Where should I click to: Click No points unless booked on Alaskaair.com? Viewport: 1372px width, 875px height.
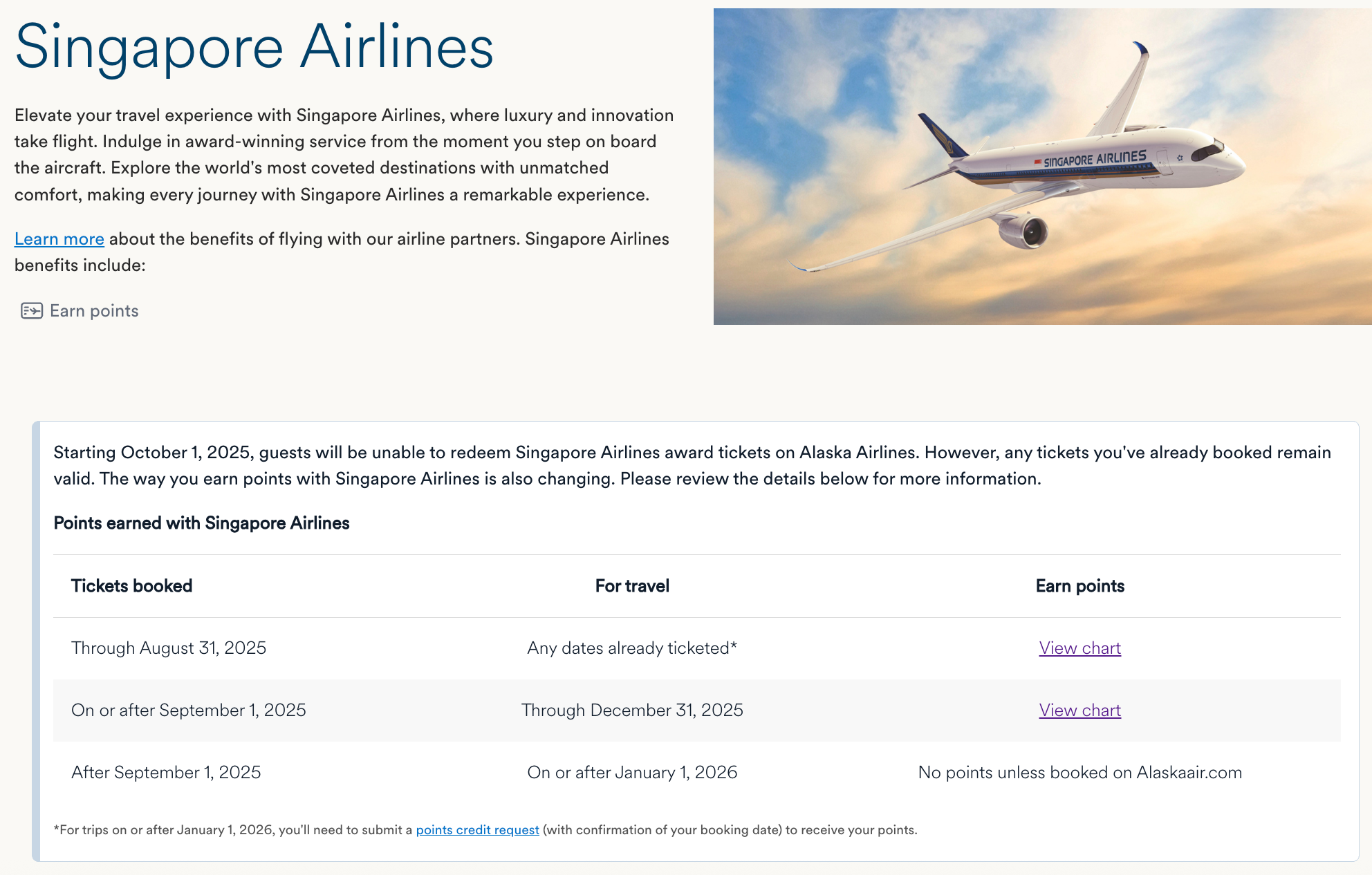pyautogui.click(x=1079, y=773)
